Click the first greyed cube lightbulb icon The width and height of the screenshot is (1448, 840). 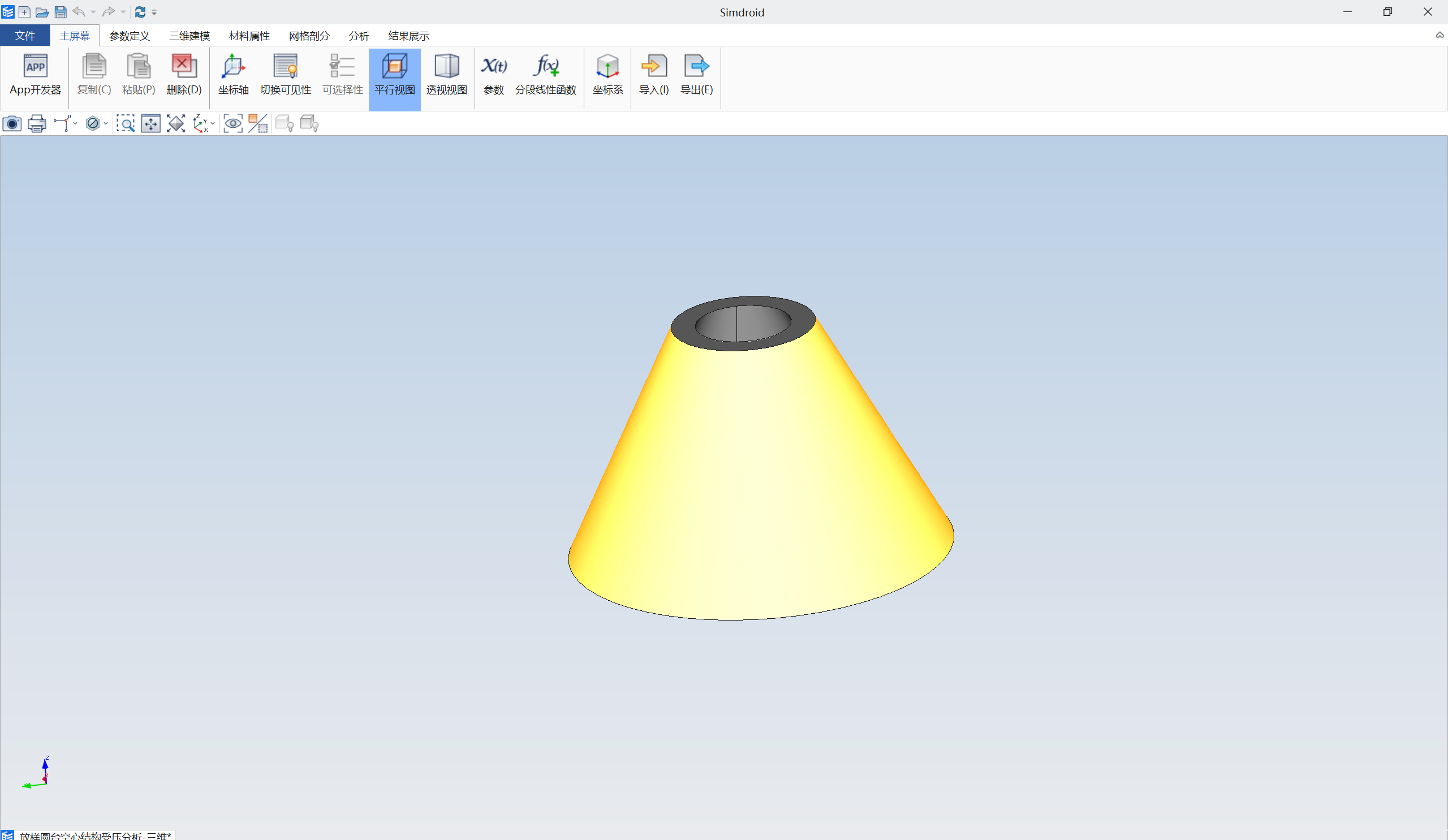coord(285,123)
